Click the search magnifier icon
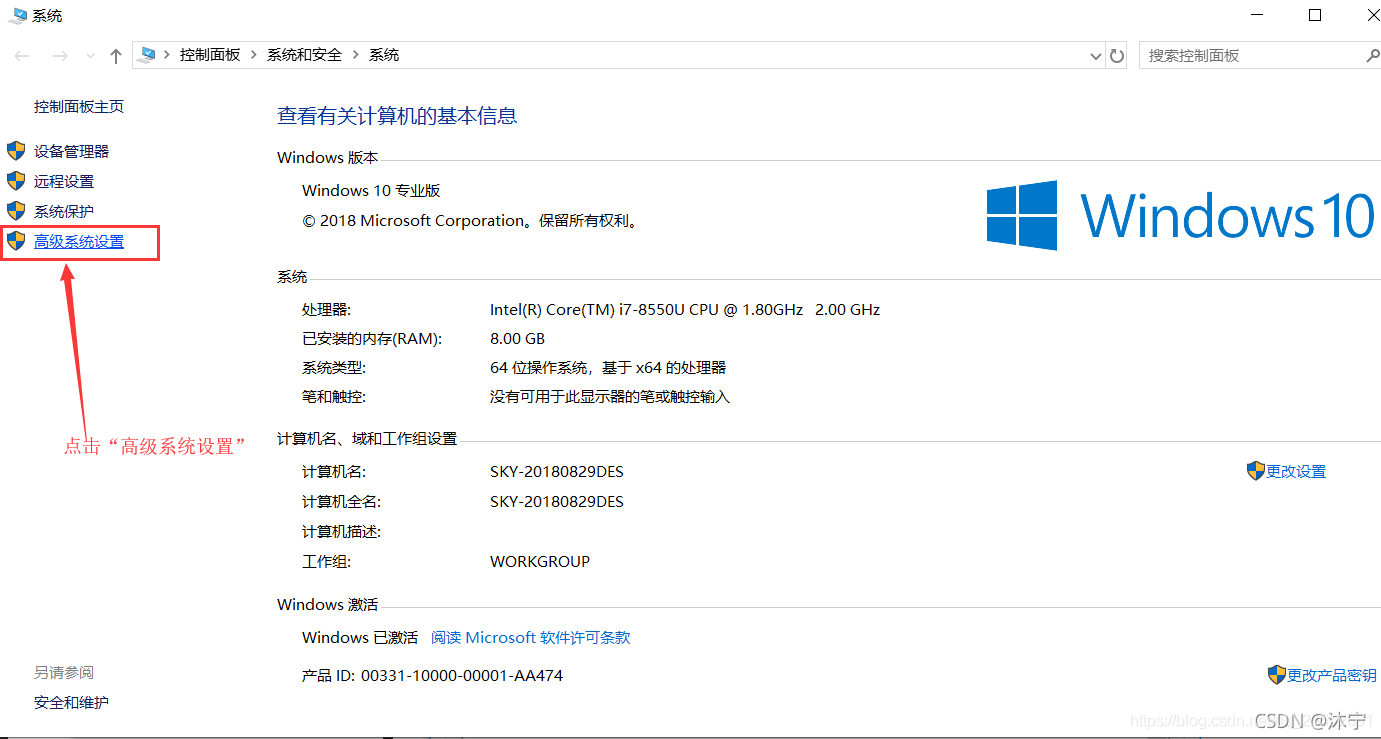 pyautogui.click(x=1372, y=55)
